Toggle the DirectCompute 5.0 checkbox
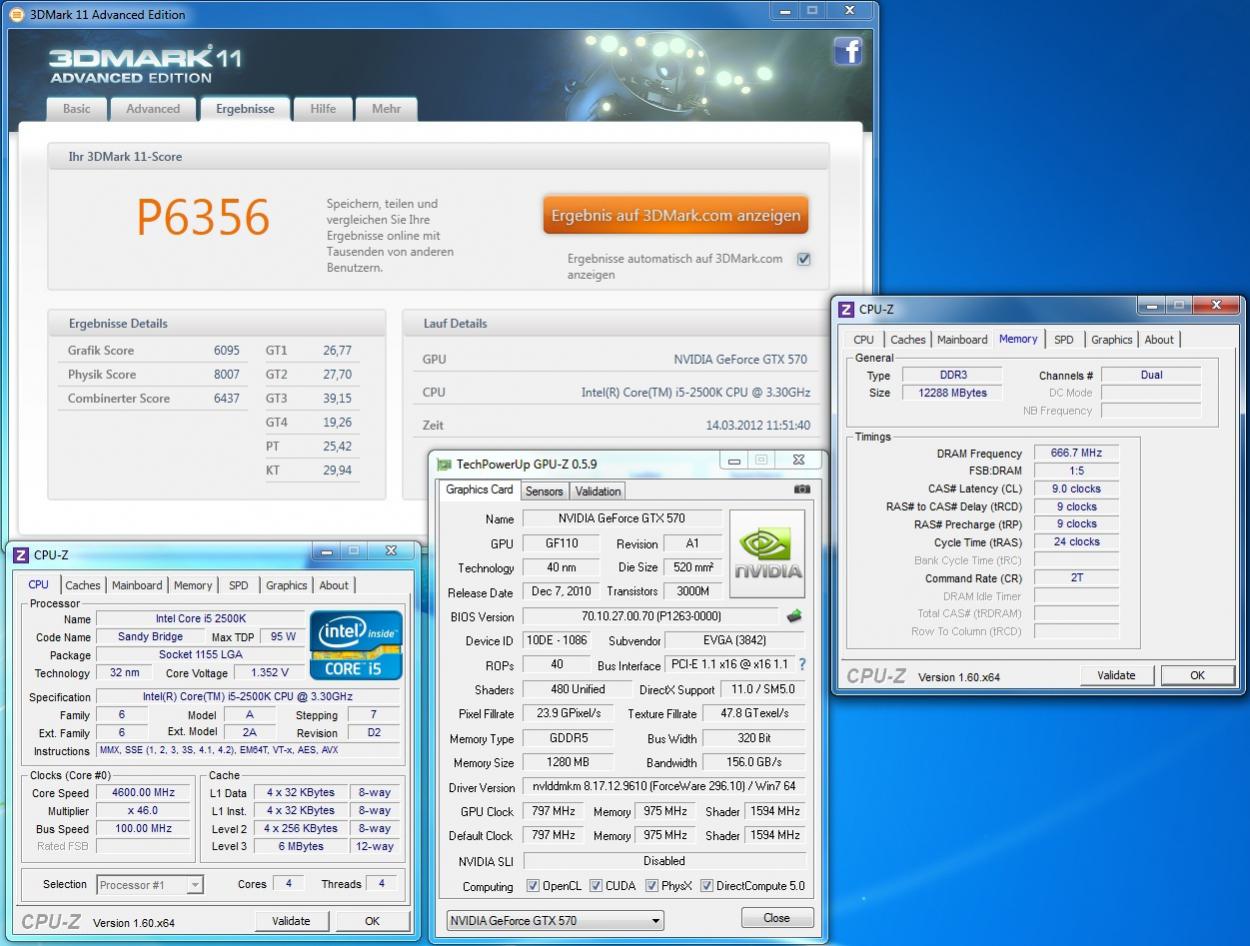 707,886
